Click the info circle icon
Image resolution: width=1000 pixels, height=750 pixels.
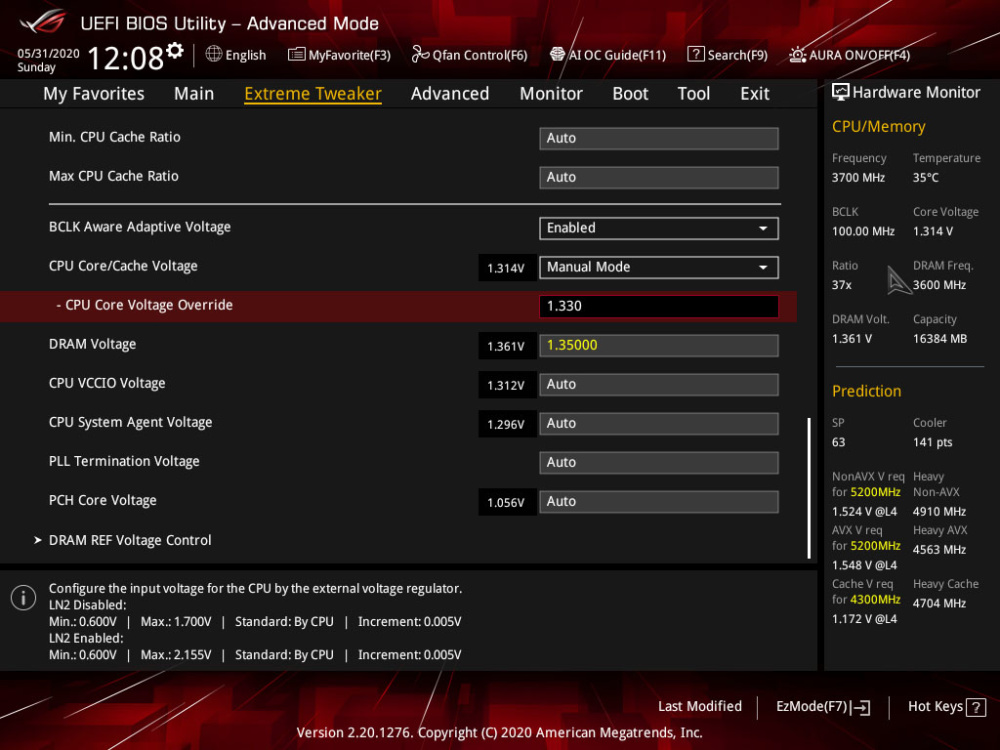pyautogui.click(x=24, y=598)
